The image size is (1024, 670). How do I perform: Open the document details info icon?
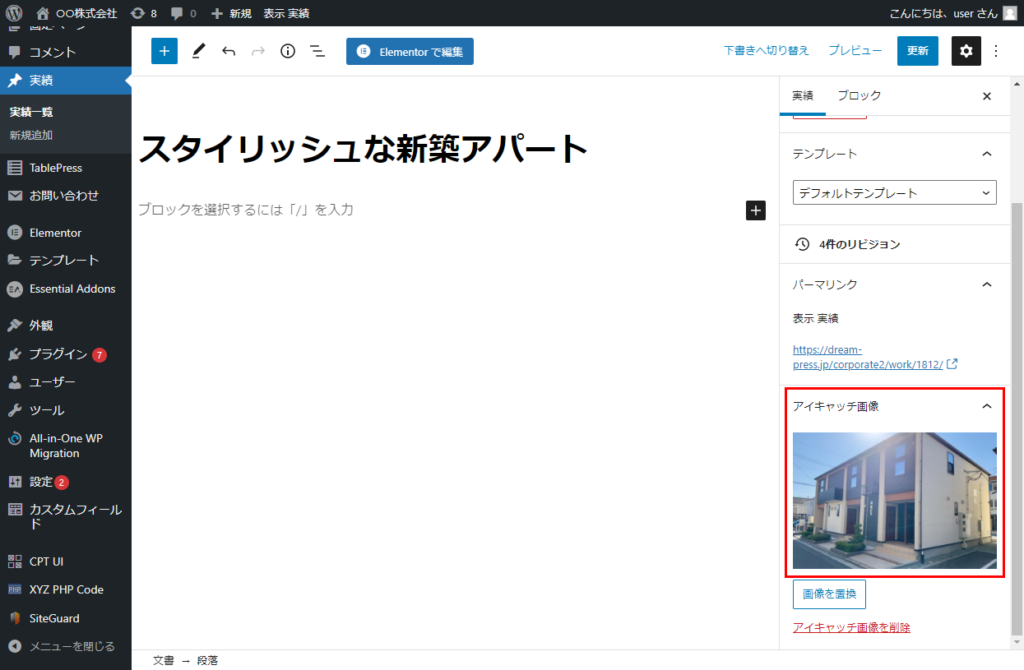coord(288,51)
